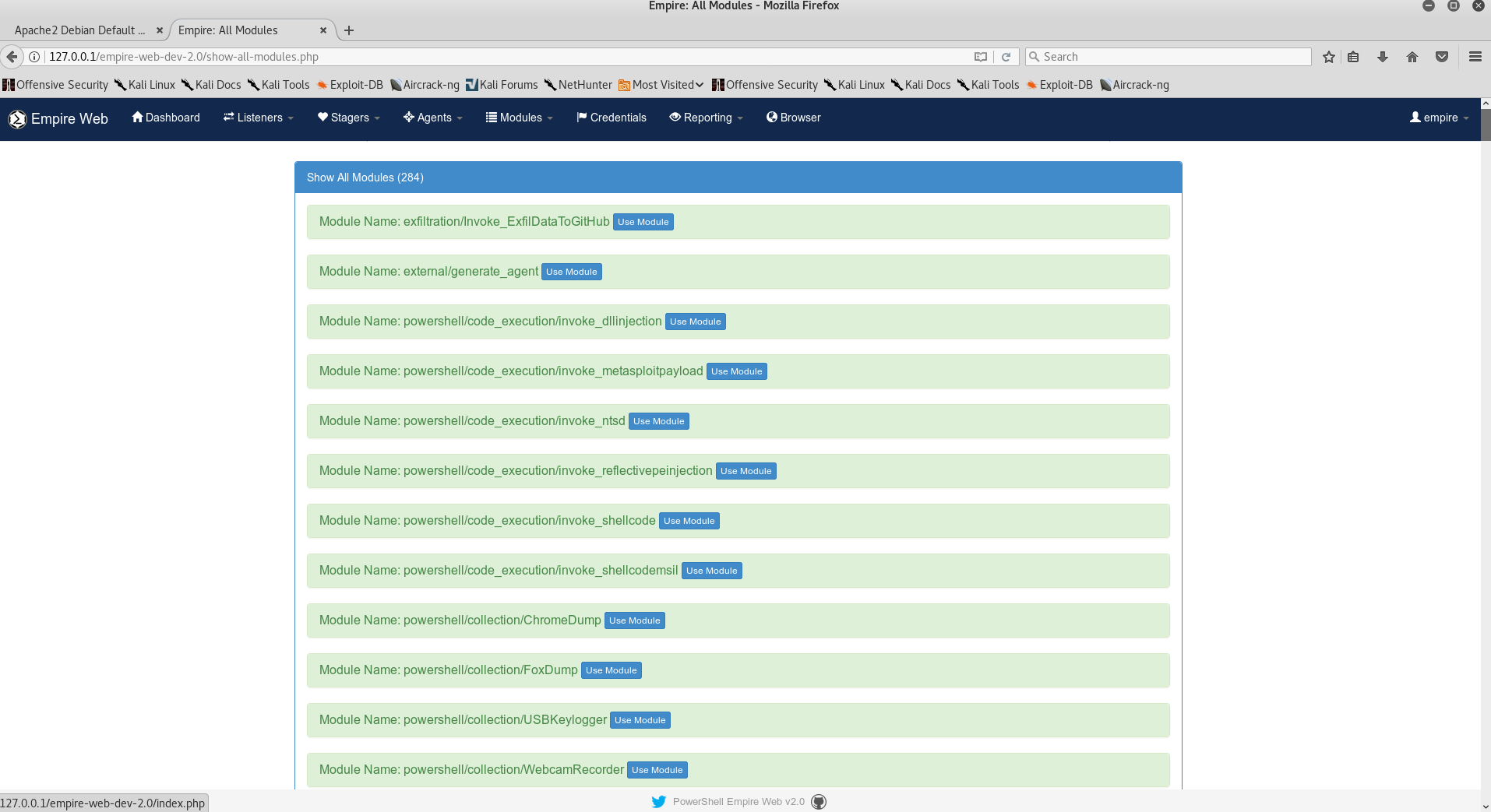Open the empire user dropdown
1491x812 pixels.
[x=1439, y=118]
